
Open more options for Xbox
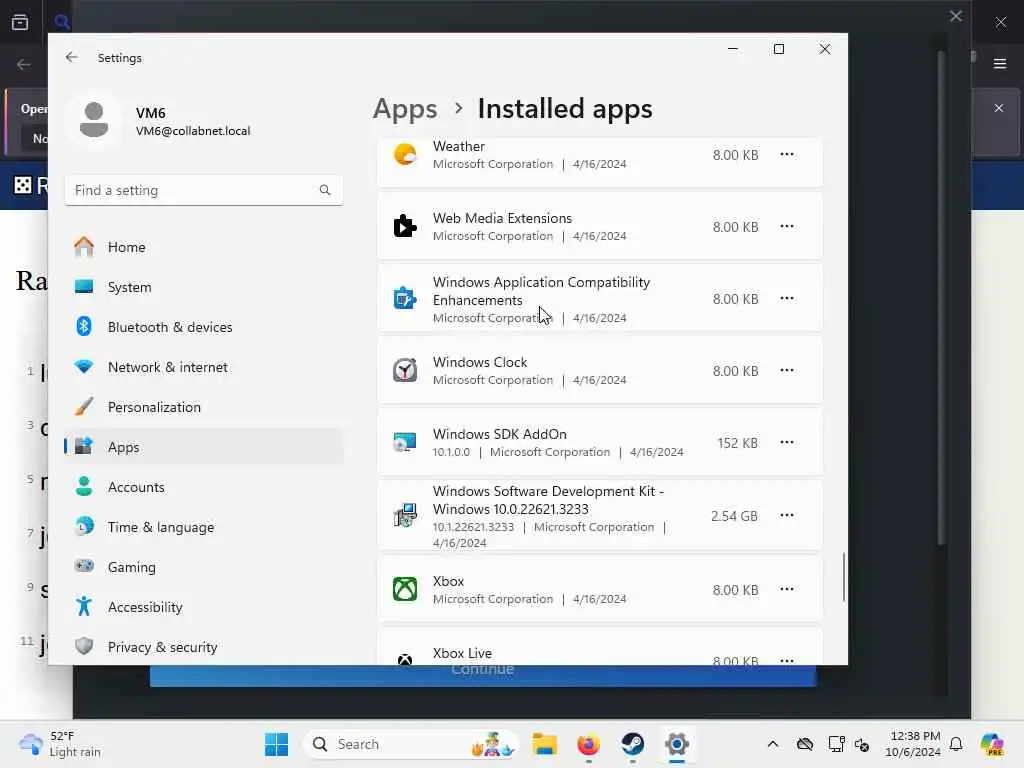(787, 589)
